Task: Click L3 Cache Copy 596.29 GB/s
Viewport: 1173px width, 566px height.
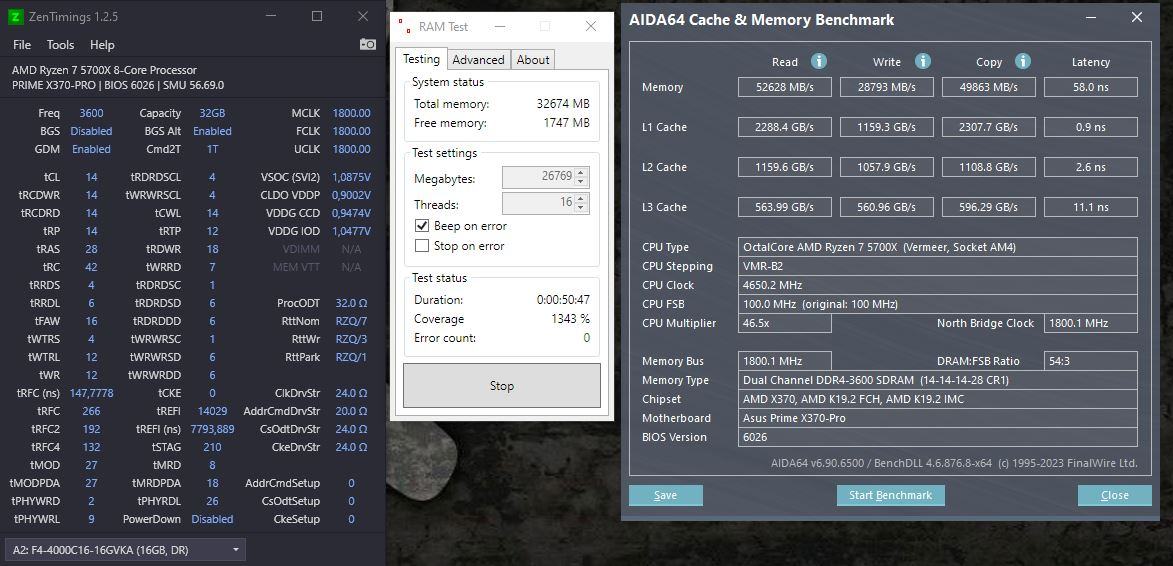Action: tap(989, 207)
